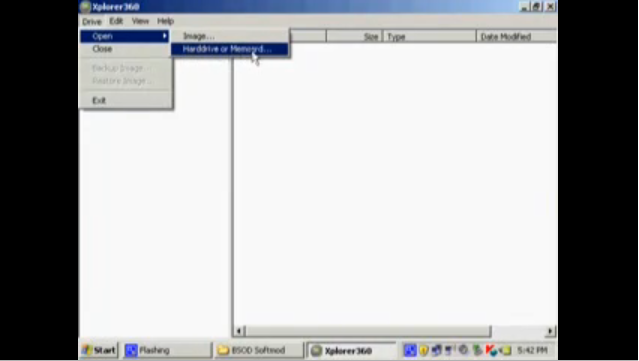
Task: Switch to the Flashing taskbar window
Action: (167, 350)
